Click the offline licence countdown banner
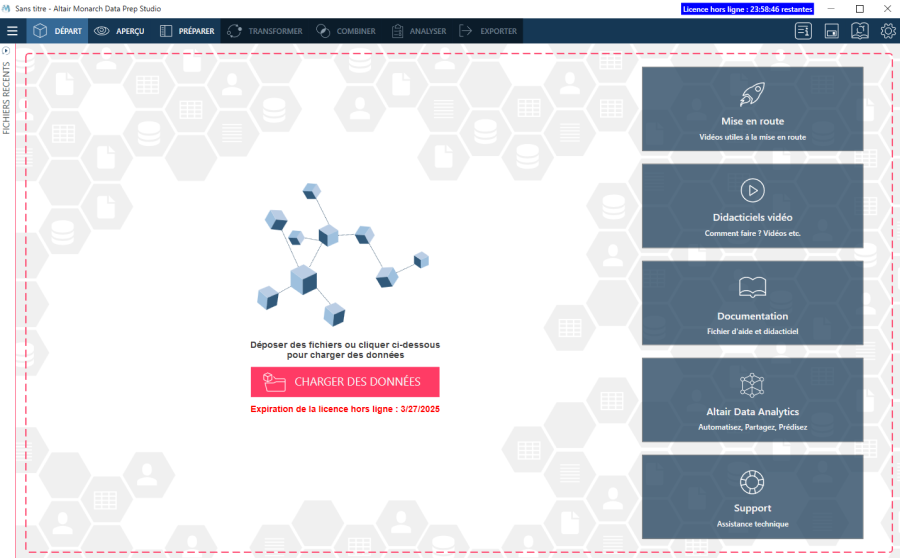Screen dimensions: 900x558 pos(747,8)
